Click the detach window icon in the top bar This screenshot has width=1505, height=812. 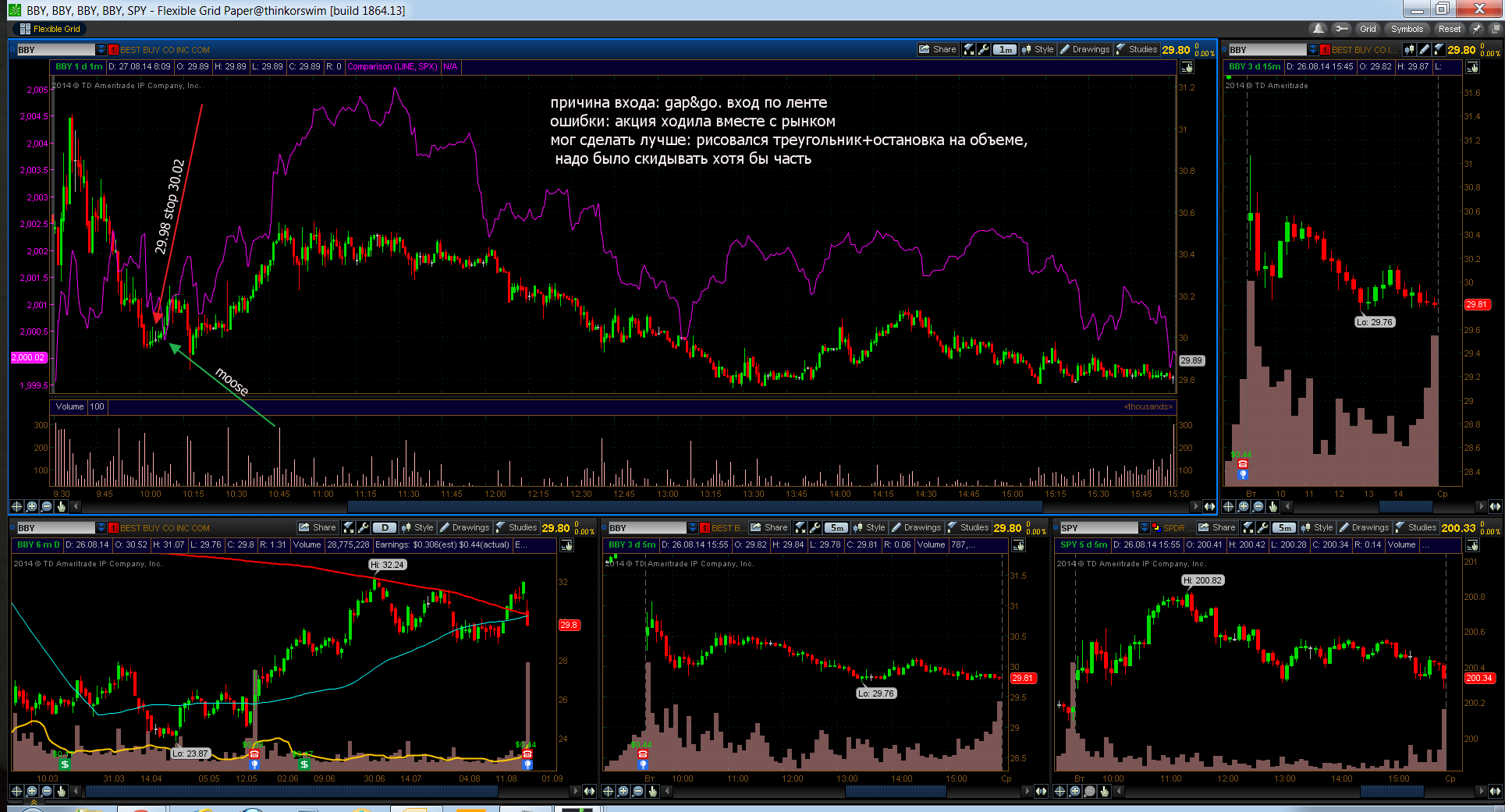1496,29
